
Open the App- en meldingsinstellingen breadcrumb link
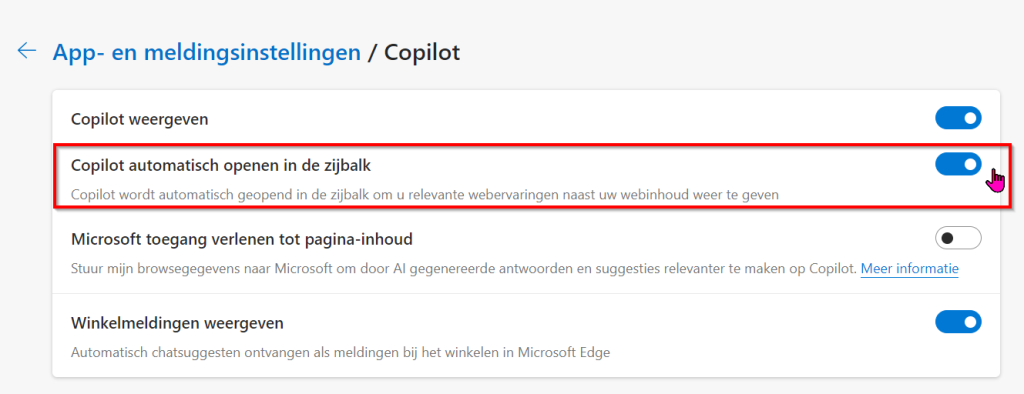pos(206,52)
